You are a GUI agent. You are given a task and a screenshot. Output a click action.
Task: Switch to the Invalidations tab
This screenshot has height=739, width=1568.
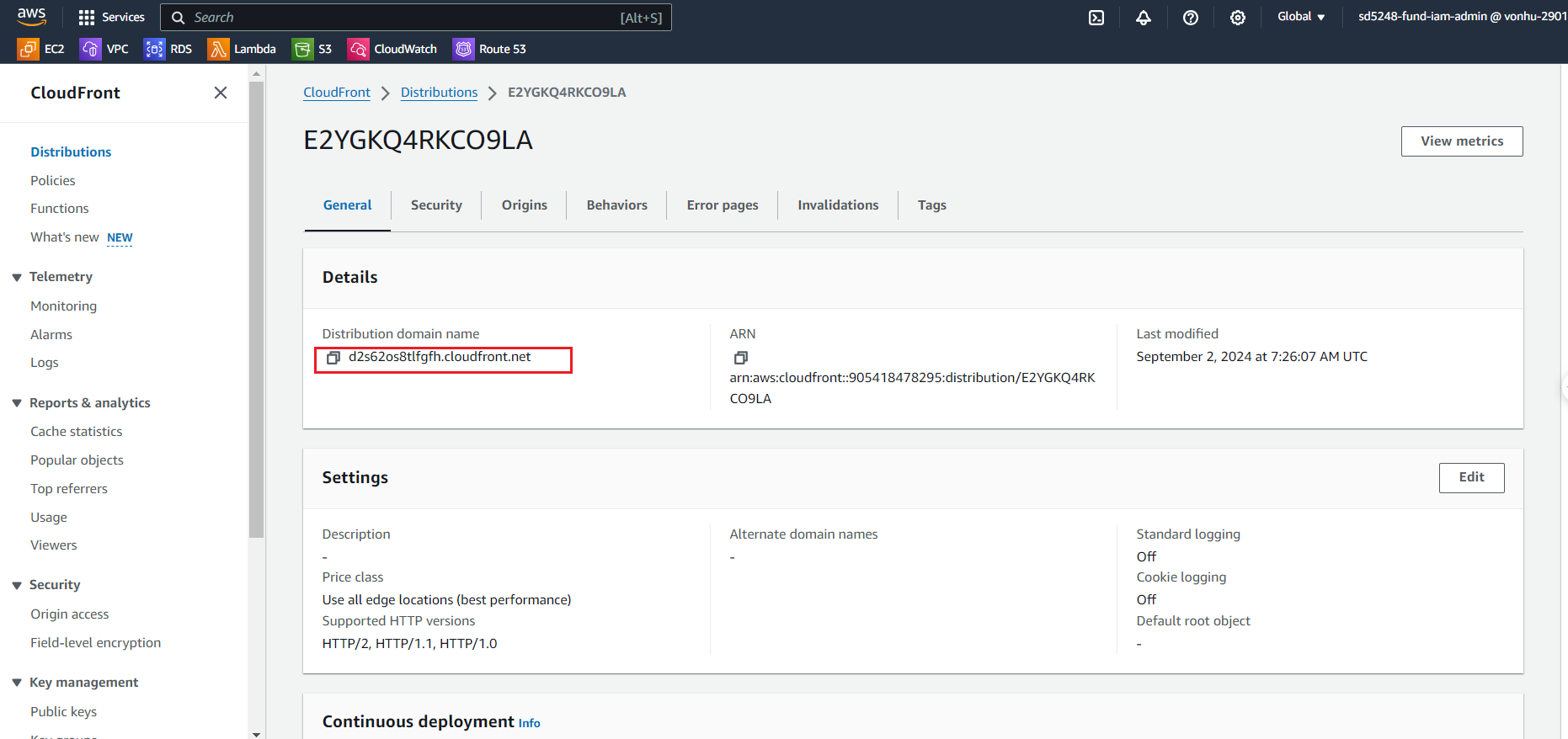(837, 205)
